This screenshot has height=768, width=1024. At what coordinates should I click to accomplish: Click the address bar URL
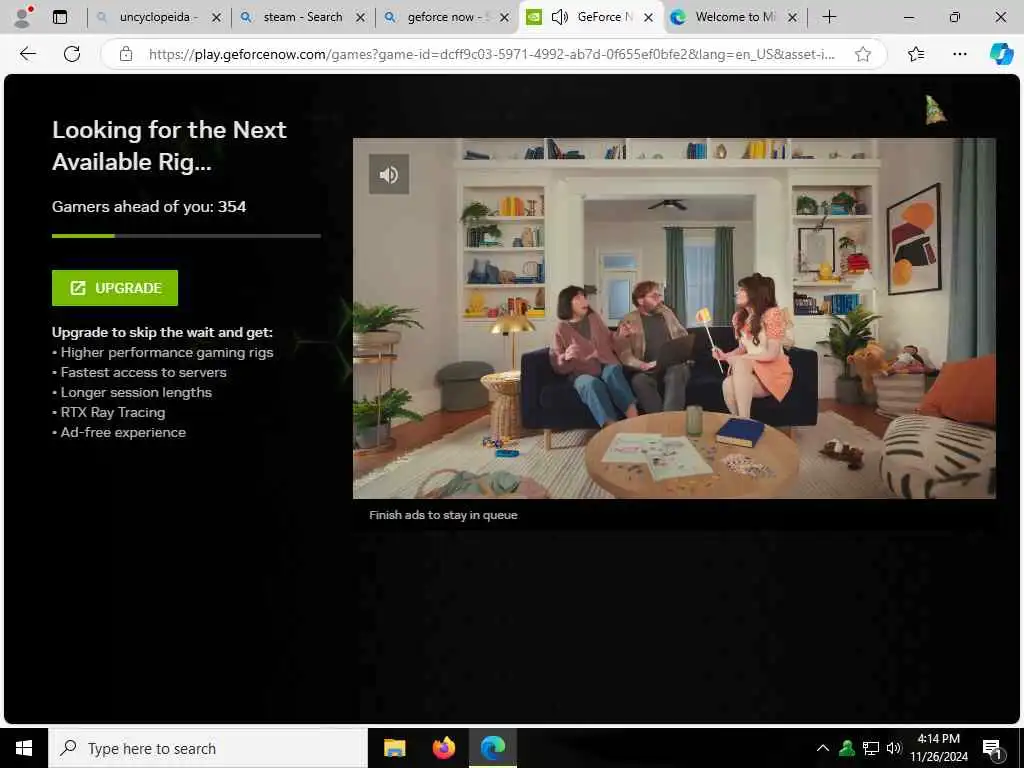[x=491, y=54]
